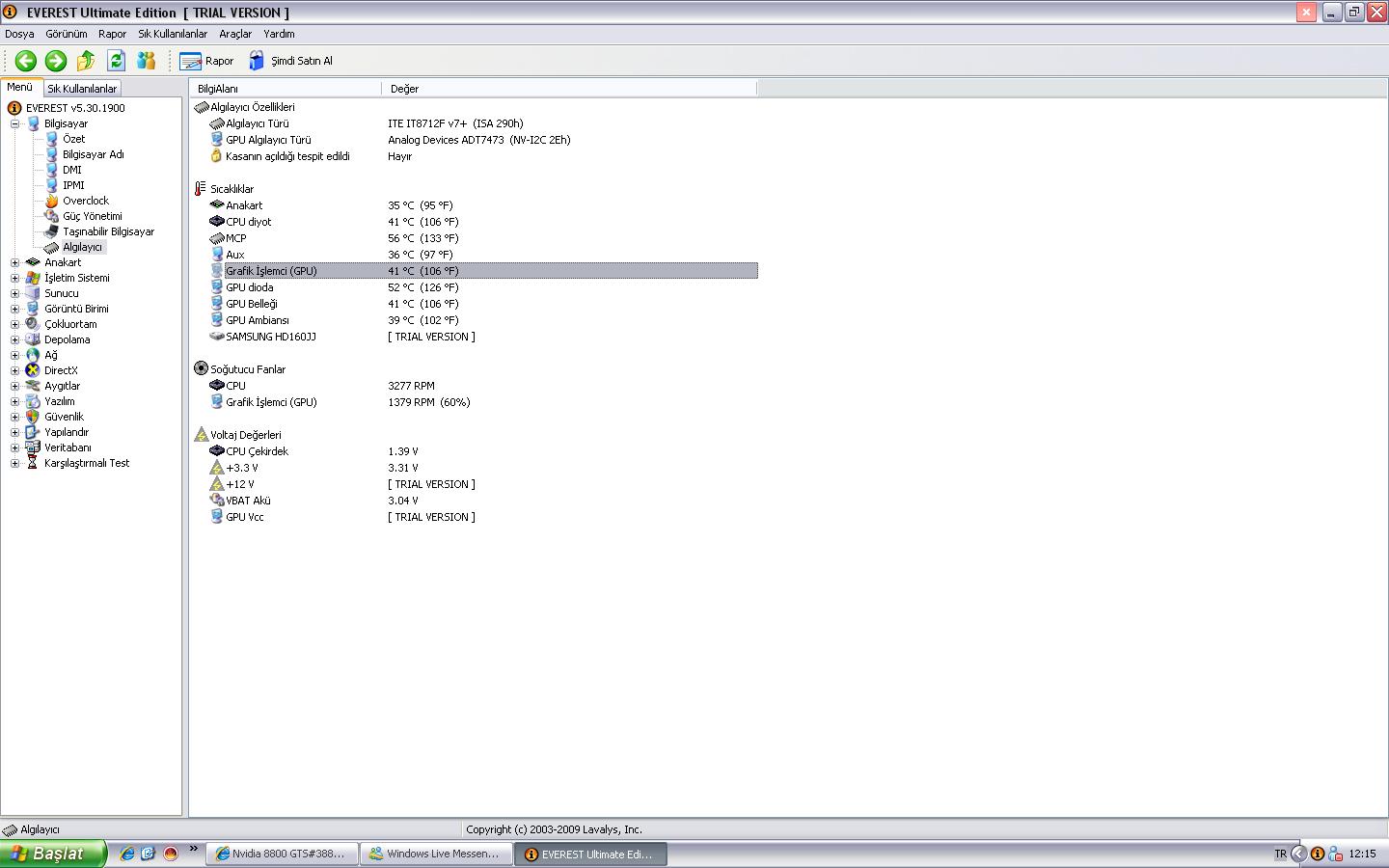The width and height of the screenshot is (1389, 868).
Task: Open the Rapor menu
Action: (112, 34)
